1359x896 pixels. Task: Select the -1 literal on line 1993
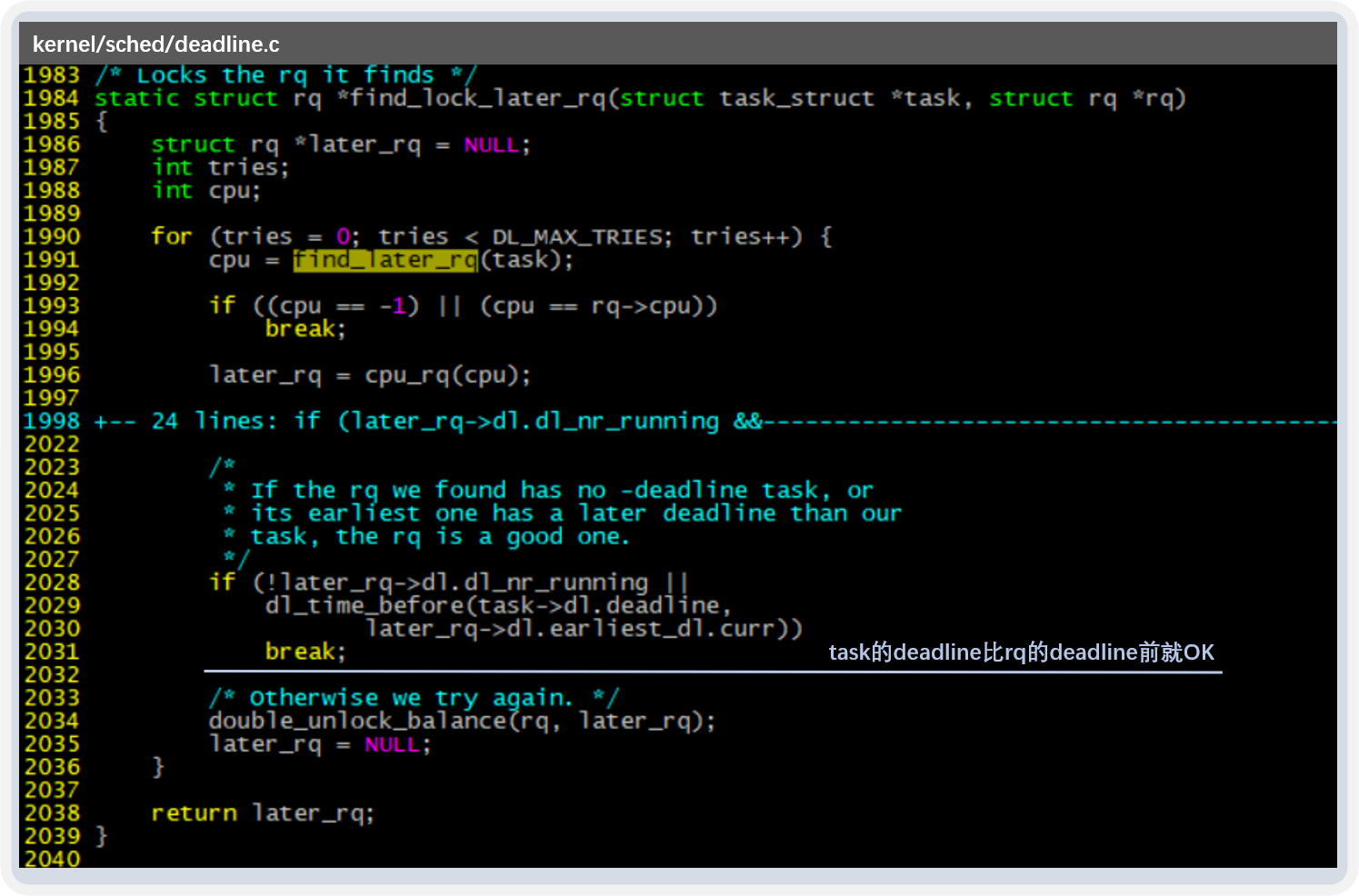395,305
